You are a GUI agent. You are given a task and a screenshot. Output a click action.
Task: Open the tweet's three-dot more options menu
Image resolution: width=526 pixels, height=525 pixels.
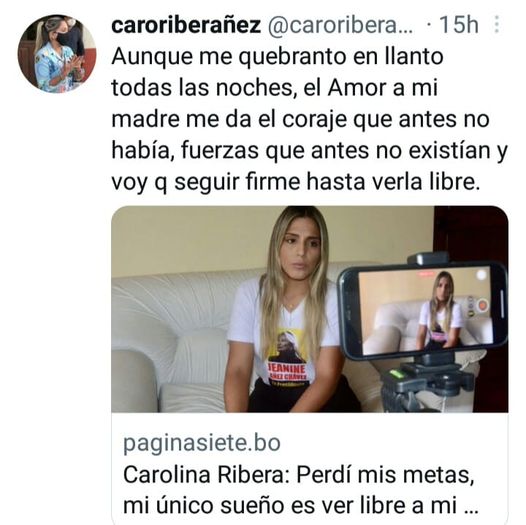(x=497, y=24)
